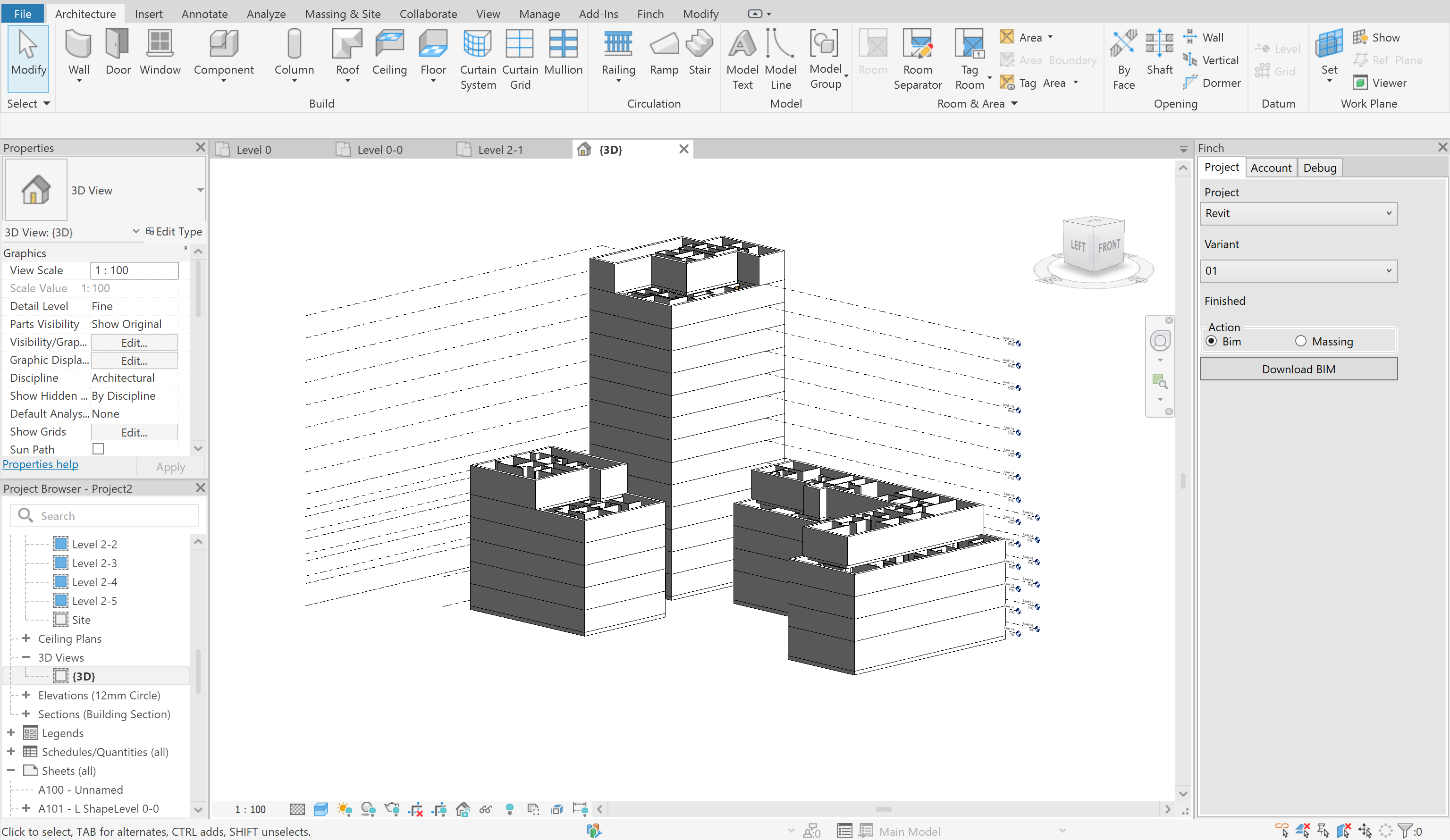Click the Download BIM button
Viewport: 1450px width, 840px height.
[1298, 370]
